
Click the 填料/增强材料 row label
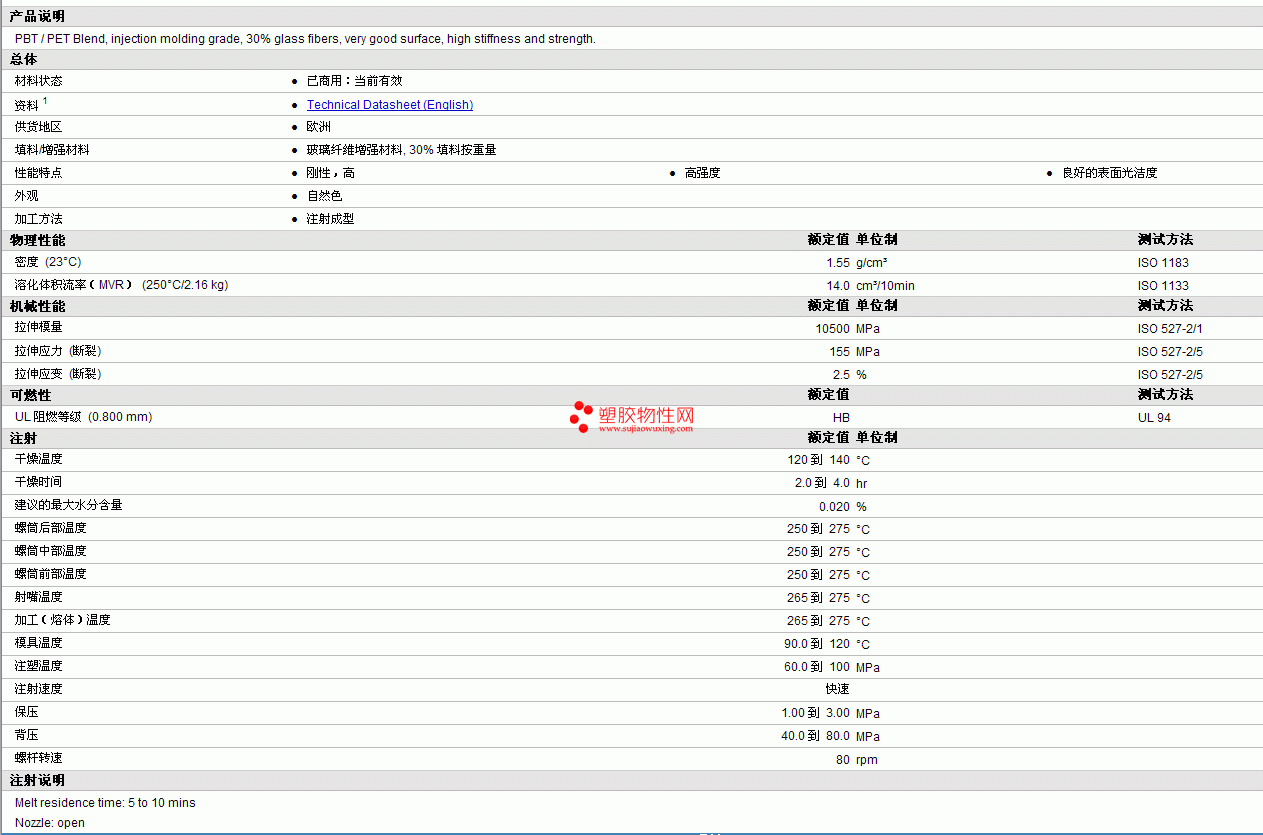click(x=52, y=150)
